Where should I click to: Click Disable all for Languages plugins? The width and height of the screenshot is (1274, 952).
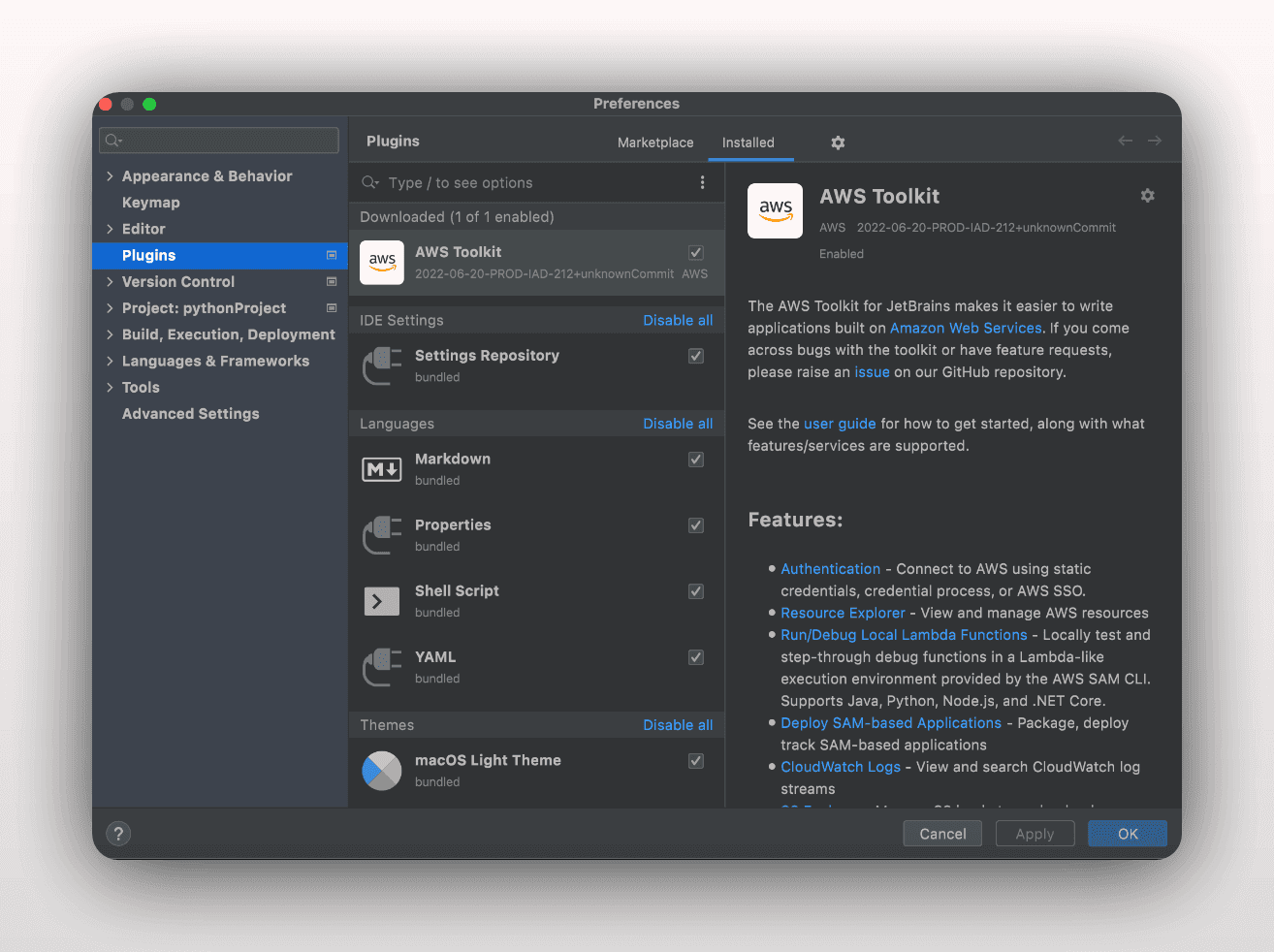tap(678, 424)
